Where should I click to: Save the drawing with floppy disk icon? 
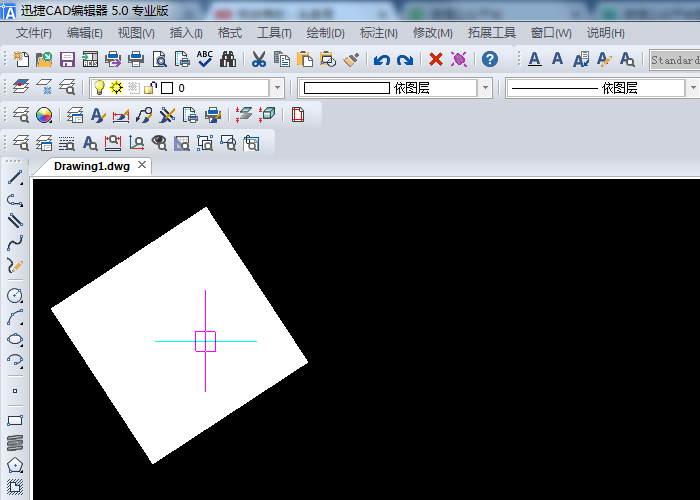[x=67, y=59]
